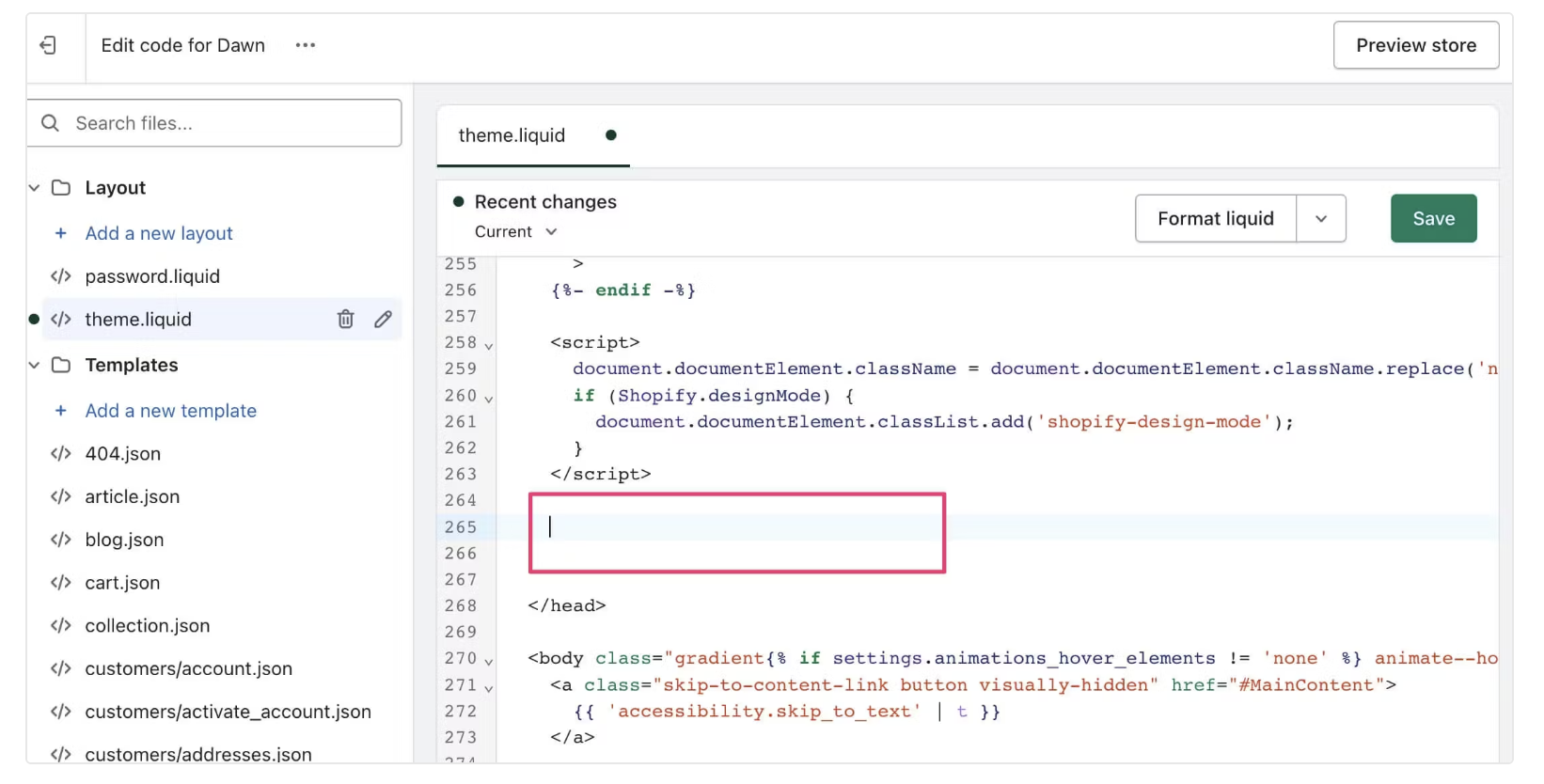Select the Templates folder icon
Screen dimensions: 1544x784
click(61, 365)
